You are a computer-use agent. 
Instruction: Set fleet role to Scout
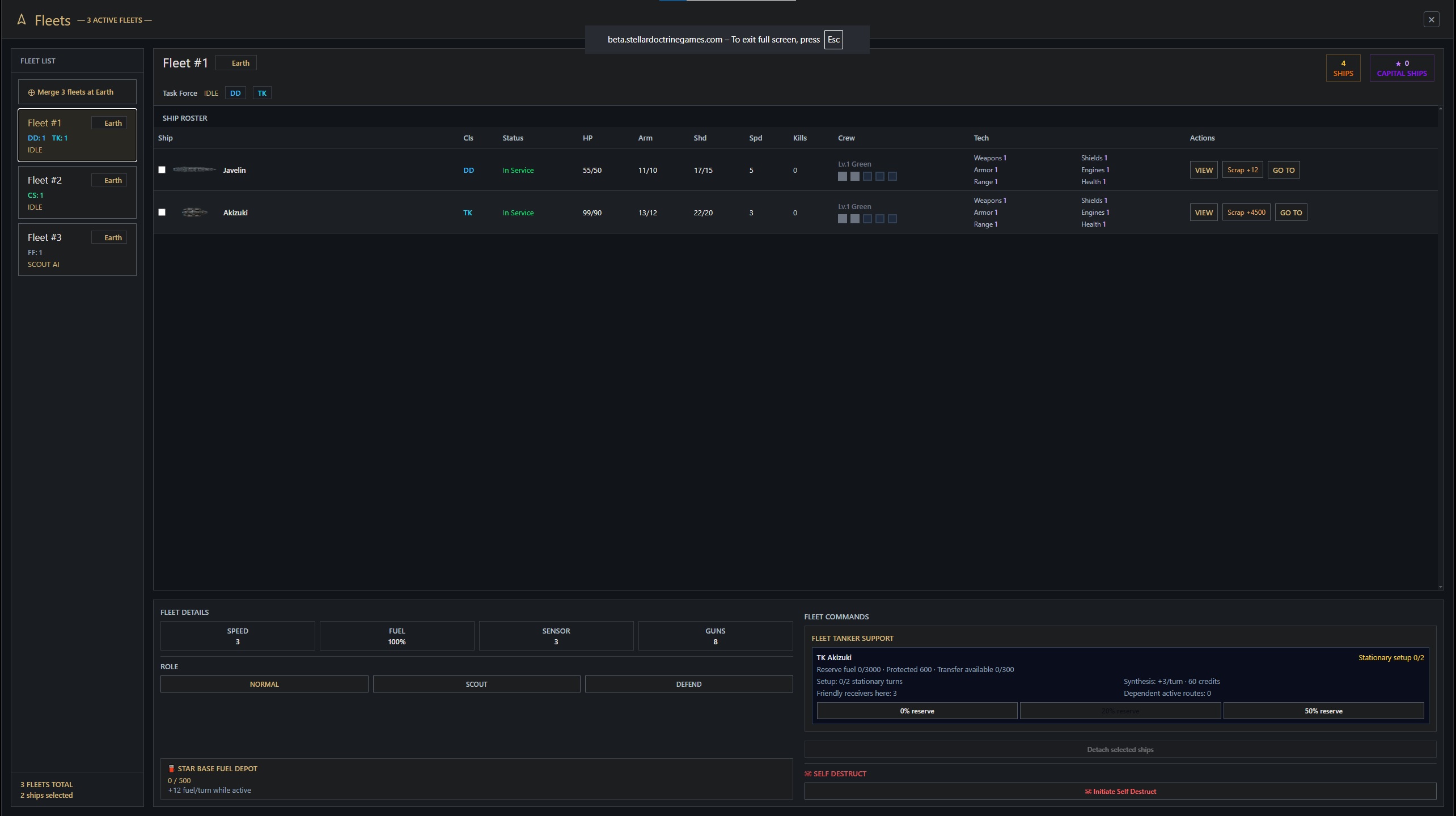[x=476, y=684]
